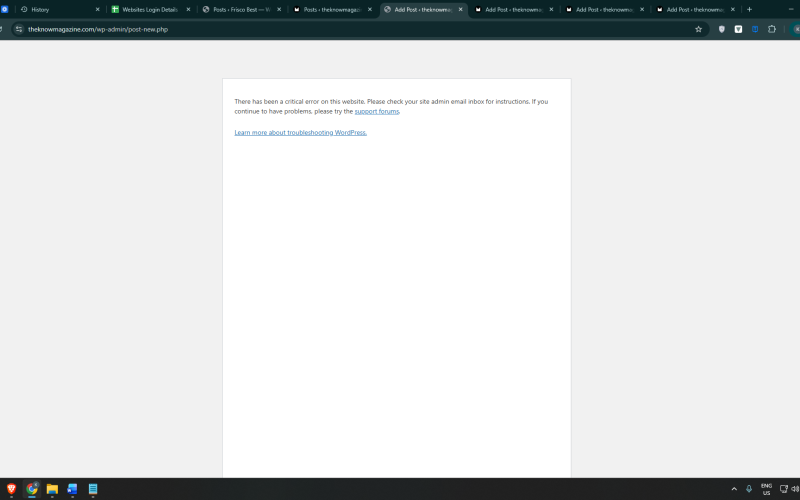The height and width of the screenshot is (500, 800).
Task: Open Brave browser from the taskbar
Action: [12, 489]
